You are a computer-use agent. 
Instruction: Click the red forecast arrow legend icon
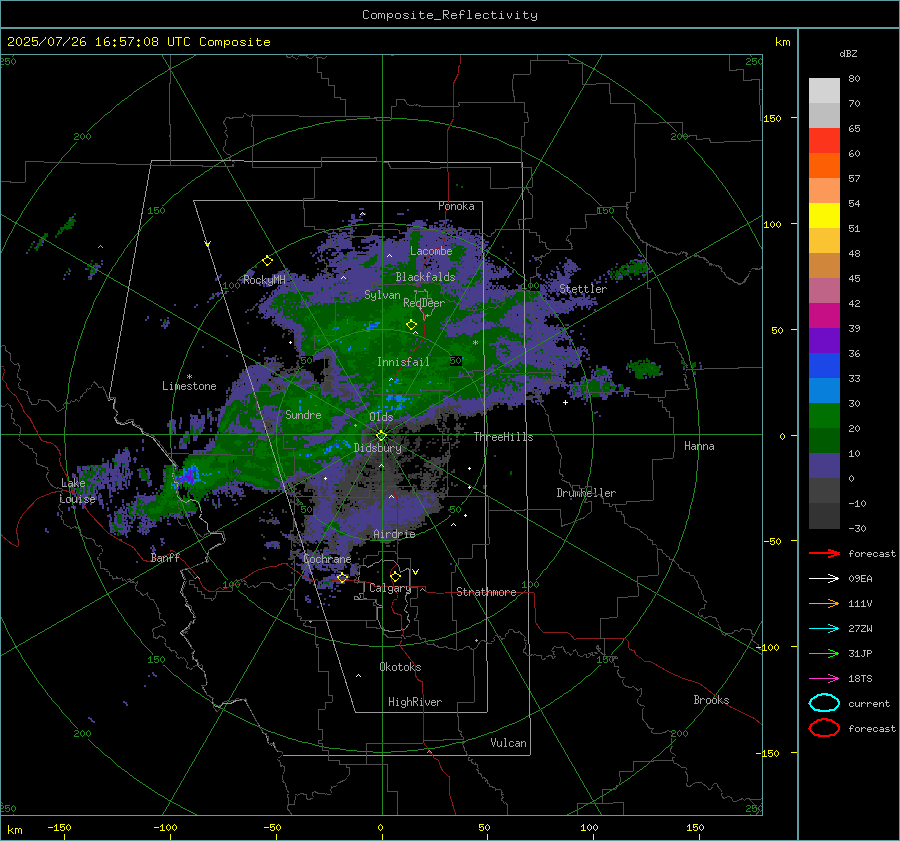point(824,553)
